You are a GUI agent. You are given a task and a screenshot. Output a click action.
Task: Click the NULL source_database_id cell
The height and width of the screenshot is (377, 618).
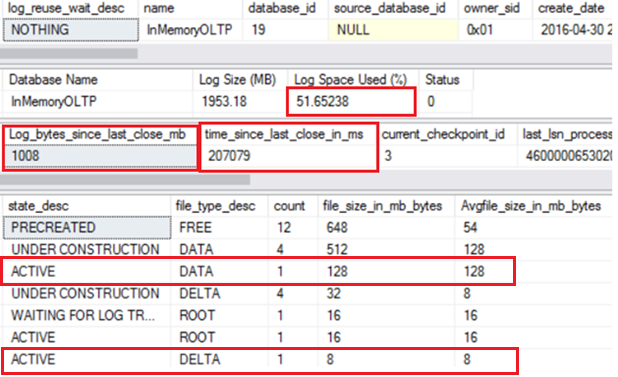pos(393,30)
